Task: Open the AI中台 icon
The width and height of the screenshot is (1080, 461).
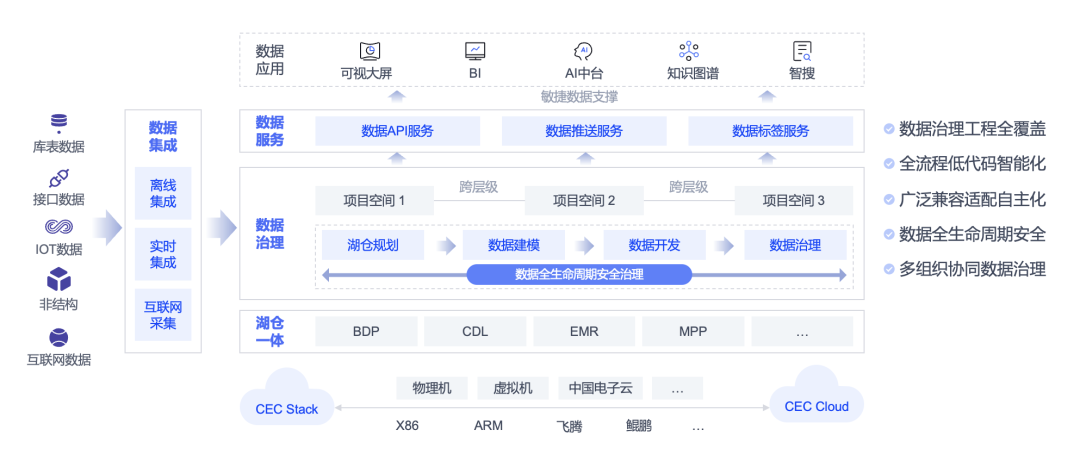Action: click(x=584, y=51)
